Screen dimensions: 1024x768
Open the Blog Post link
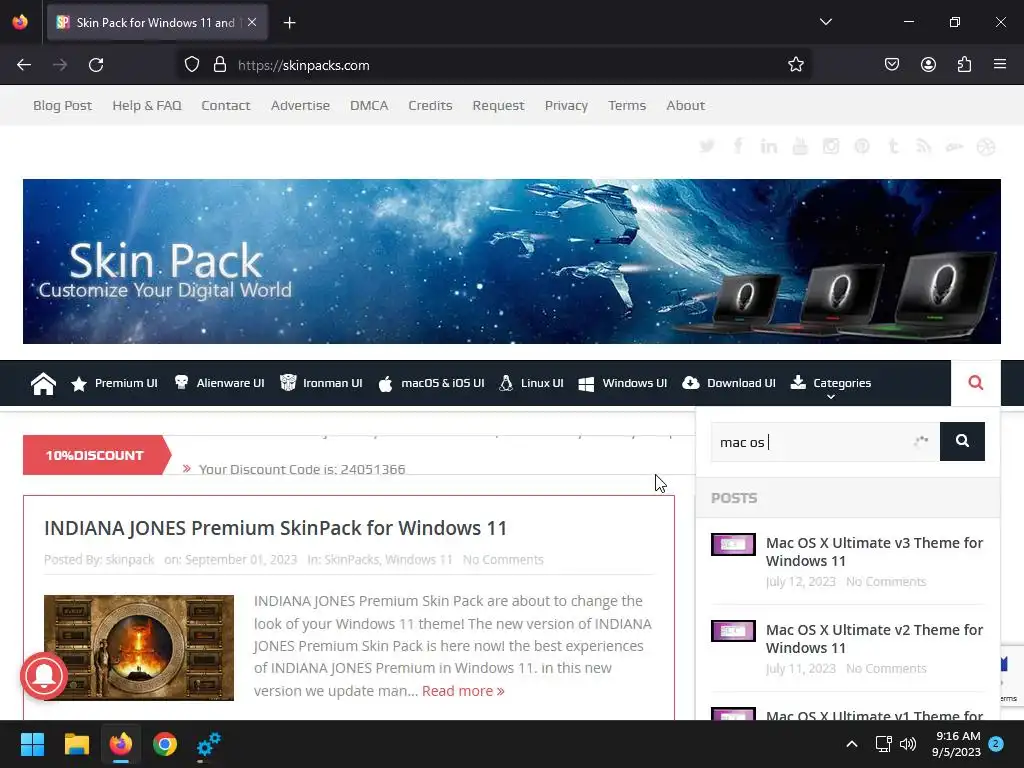[x=63, y=105]
